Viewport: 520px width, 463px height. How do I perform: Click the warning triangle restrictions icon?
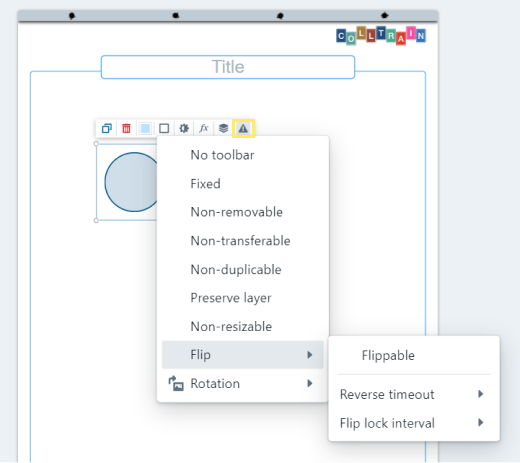click(x=243, y=128)
